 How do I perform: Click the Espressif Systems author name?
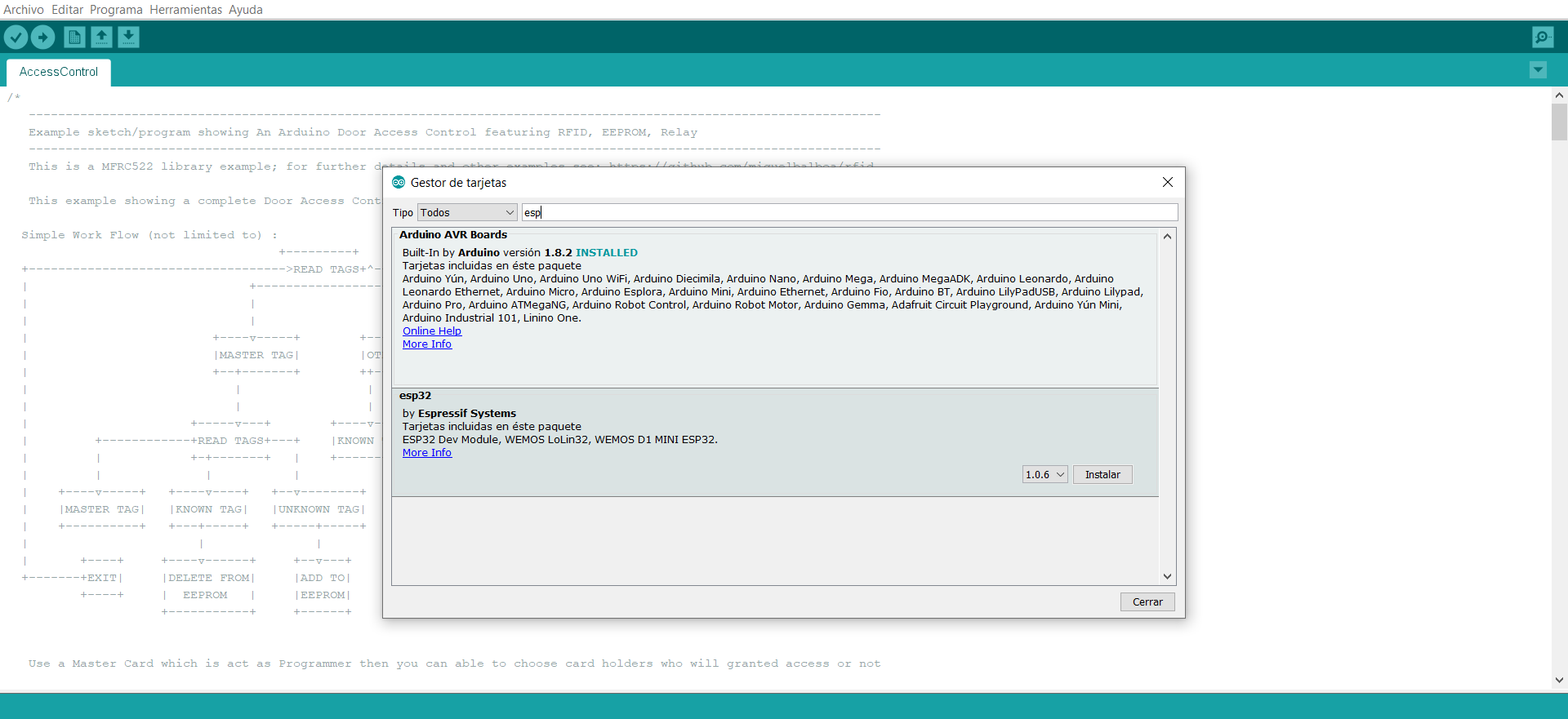tap(467, 413)
